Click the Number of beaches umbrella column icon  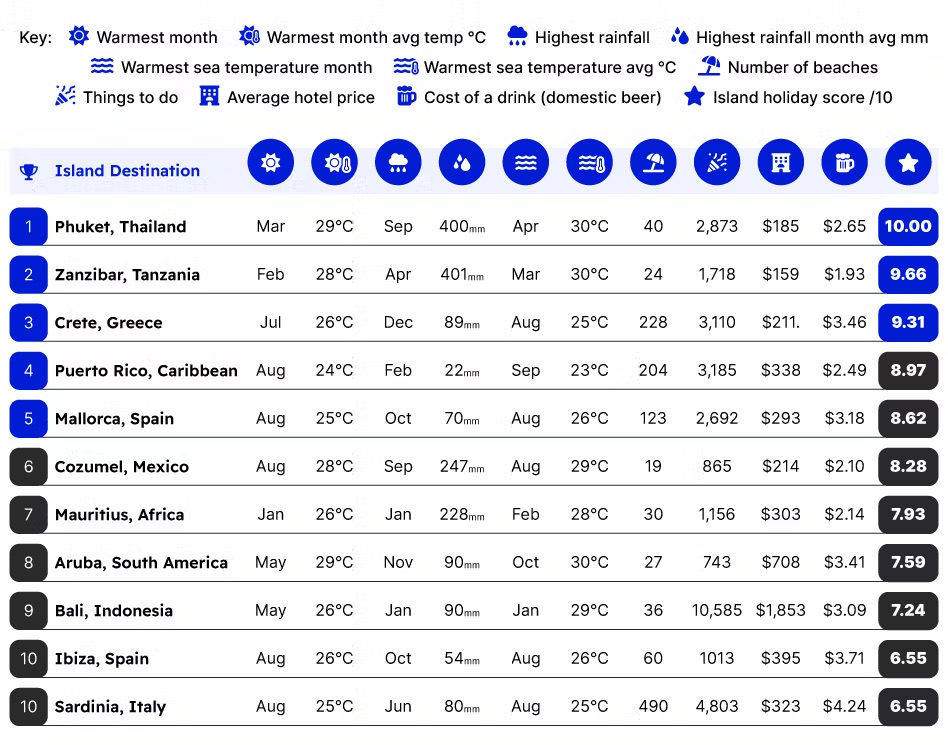click(x=653, y=163)
